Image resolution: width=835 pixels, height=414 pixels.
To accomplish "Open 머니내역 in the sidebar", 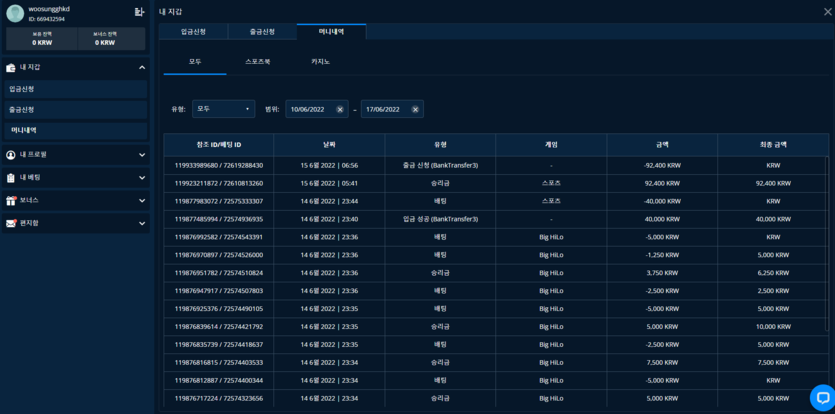I will pos(75,130).
